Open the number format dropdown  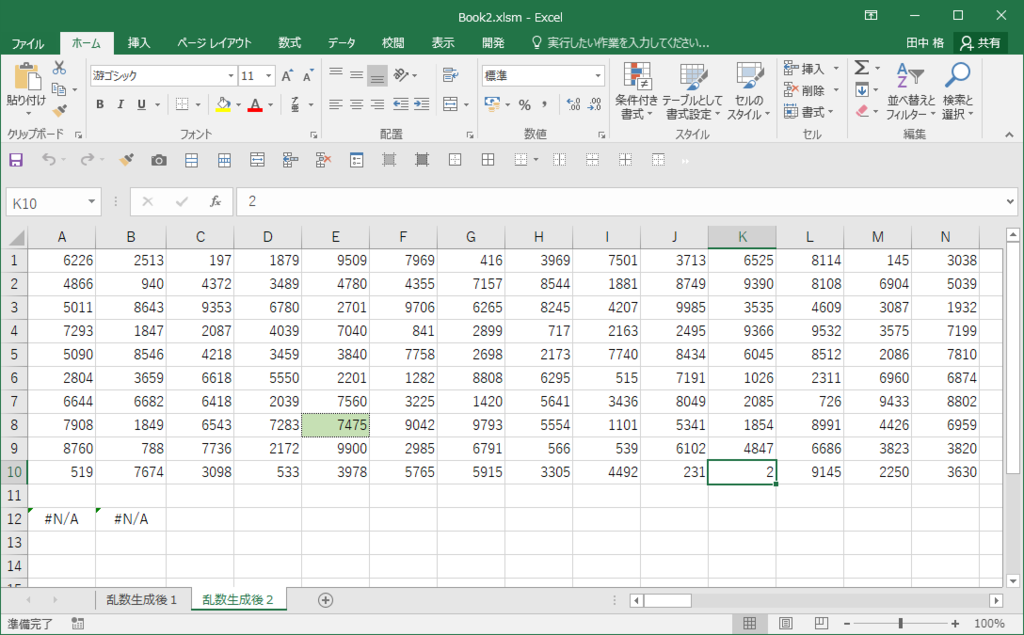coord(598,76)
